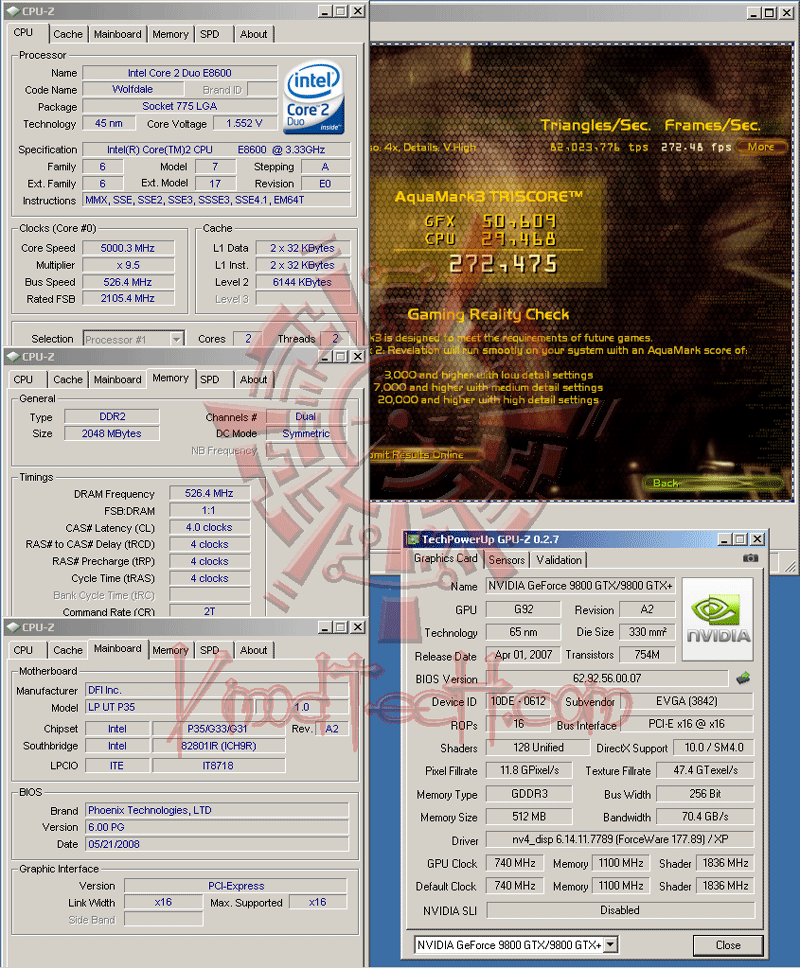Click the AquaMark3 total score 272,475
This screenshot has width=800, height=969.
(x=503, y=264)
